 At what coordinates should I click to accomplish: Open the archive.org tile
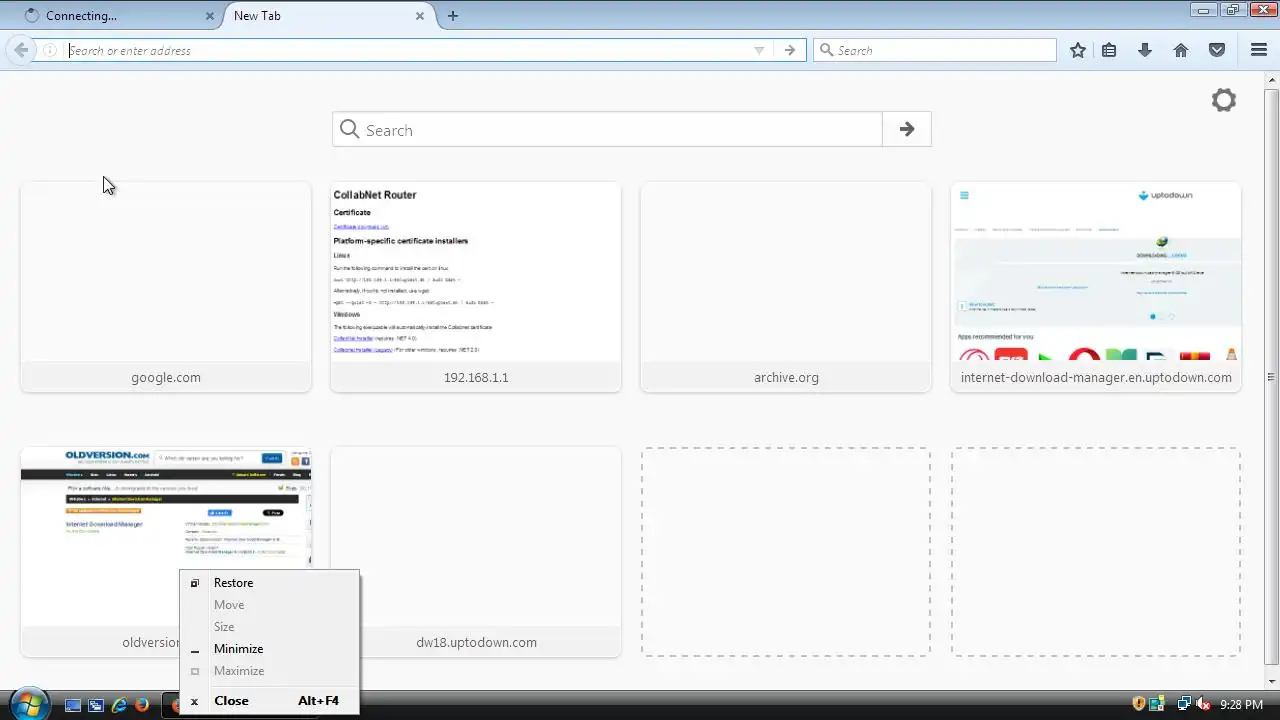tap(786, 287)
